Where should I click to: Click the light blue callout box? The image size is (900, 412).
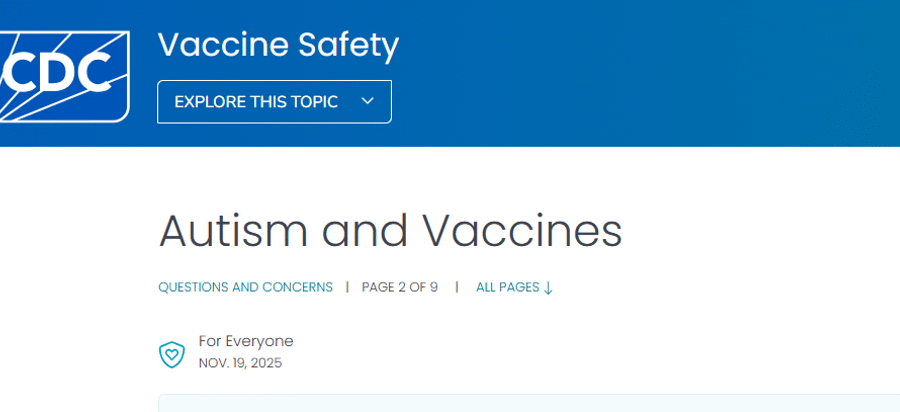[528, 403]
